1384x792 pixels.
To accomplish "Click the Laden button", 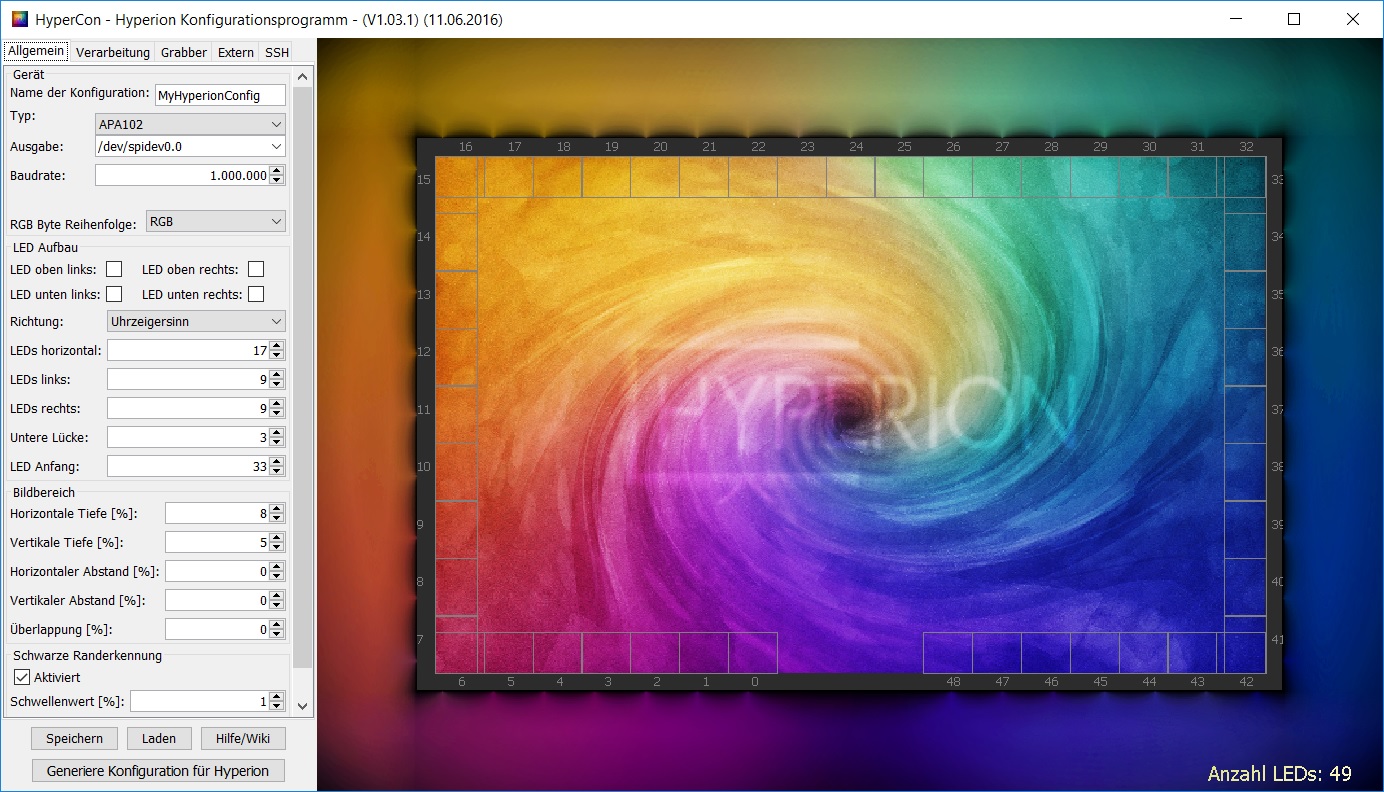I will click(159, 738).
